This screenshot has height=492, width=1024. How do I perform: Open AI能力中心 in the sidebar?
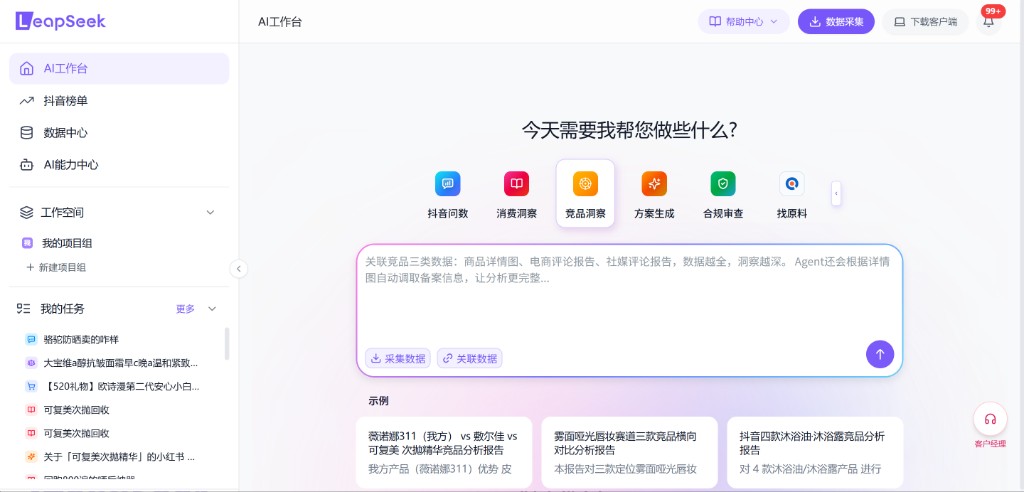pyautogui.click(x=119, y=165)
